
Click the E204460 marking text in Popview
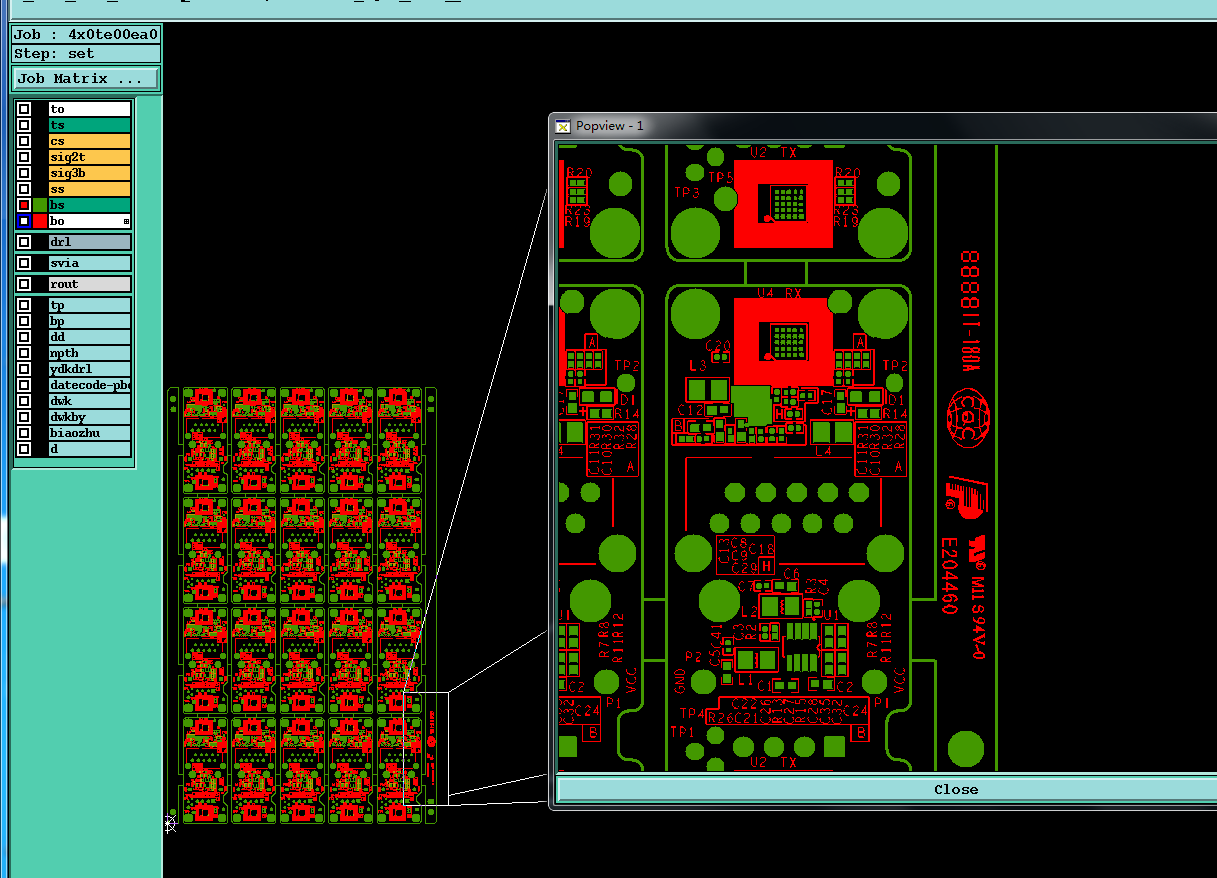(x=949, y=576)
